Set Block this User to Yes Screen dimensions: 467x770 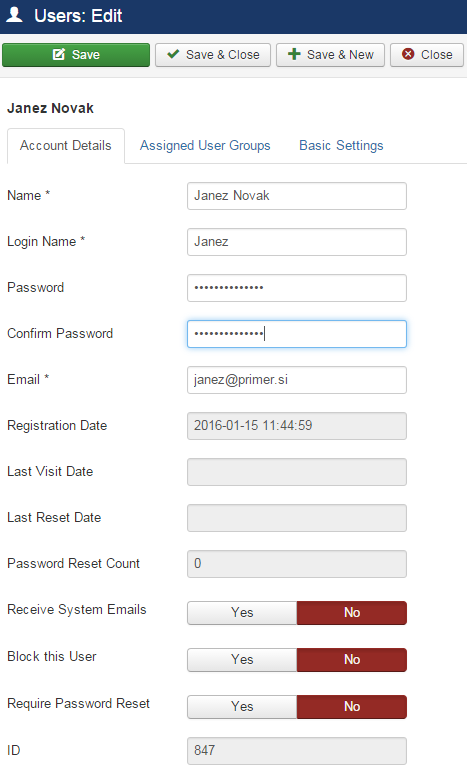click(242, 660)
